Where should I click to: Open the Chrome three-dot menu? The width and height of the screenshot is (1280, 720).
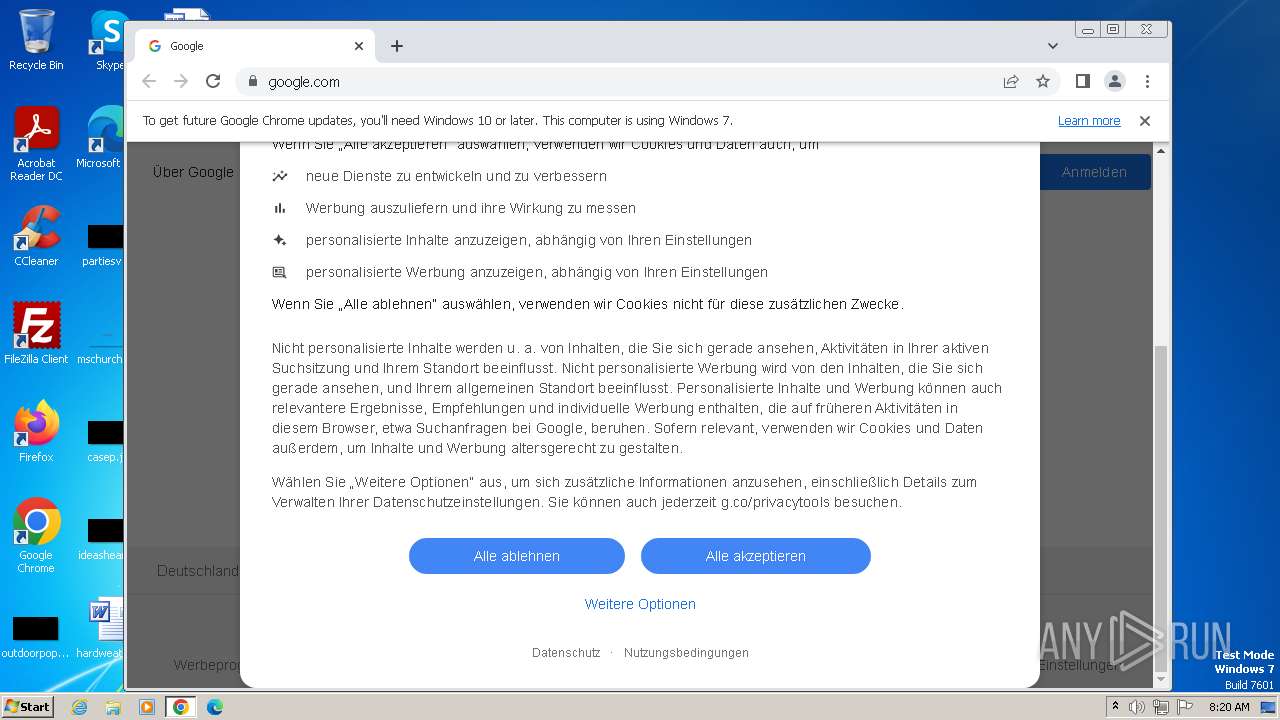pos(1147,81)
